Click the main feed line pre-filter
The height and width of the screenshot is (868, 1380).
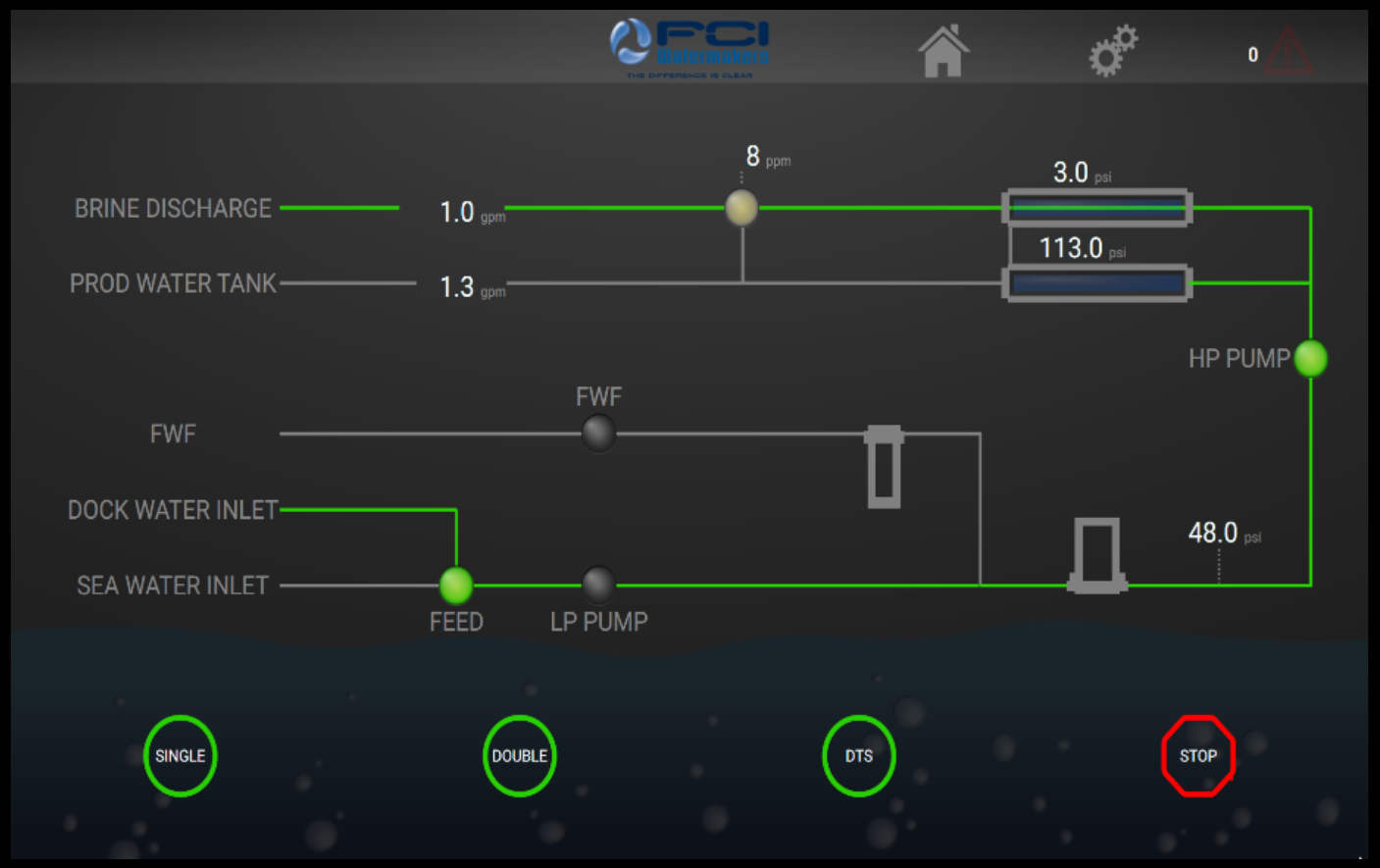click(x=1097, y=555)
